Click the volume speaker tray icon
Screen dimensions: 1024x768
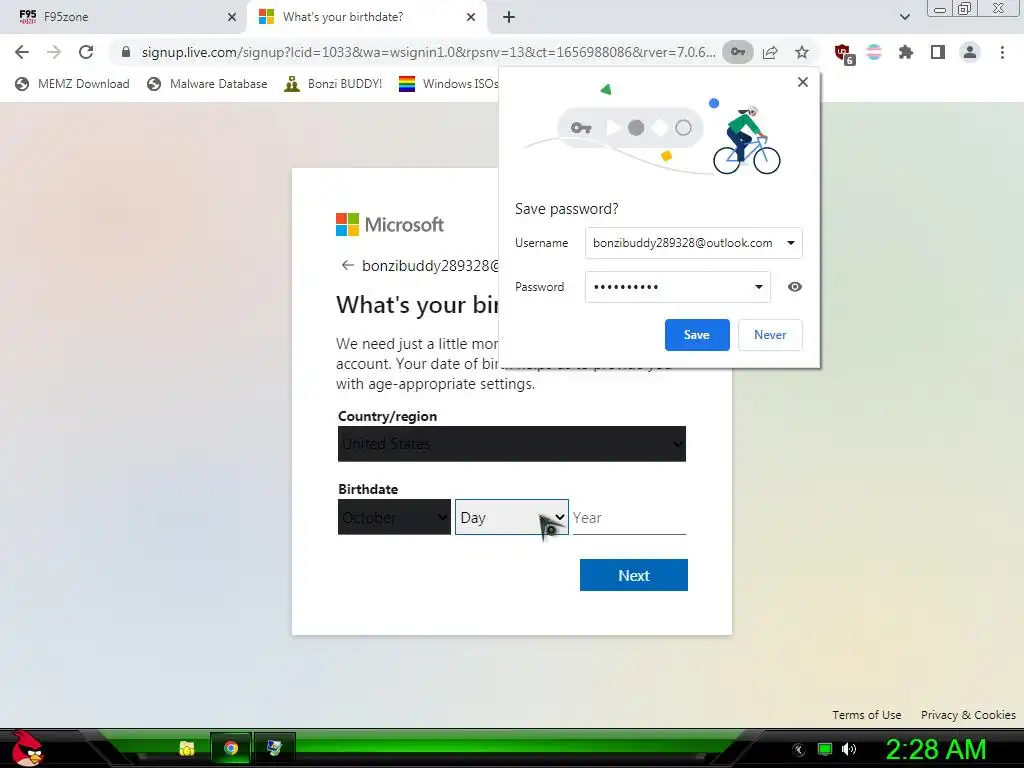(x=850, y=749)
